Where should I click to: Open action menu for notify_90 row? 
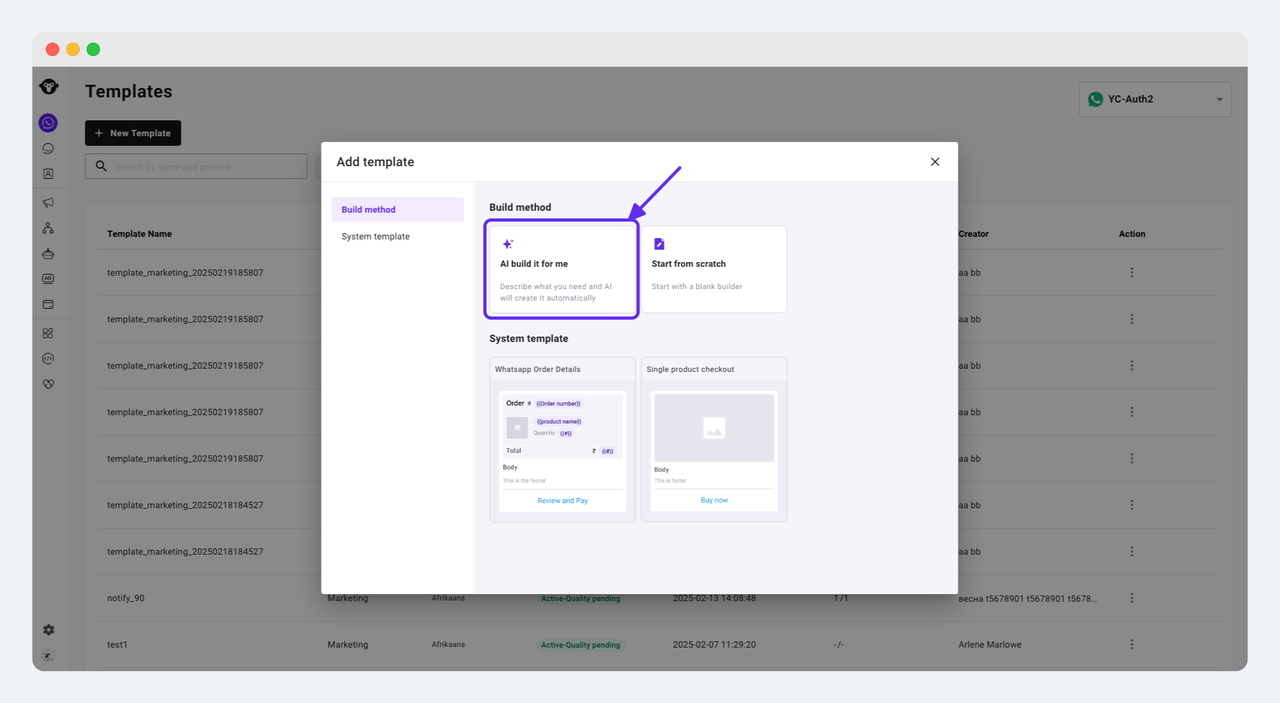[1132, 598]
